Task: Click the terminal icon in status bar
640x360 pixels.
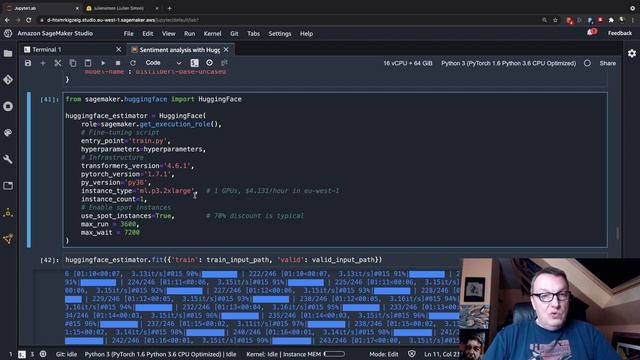Action: [x=22, y=354]
